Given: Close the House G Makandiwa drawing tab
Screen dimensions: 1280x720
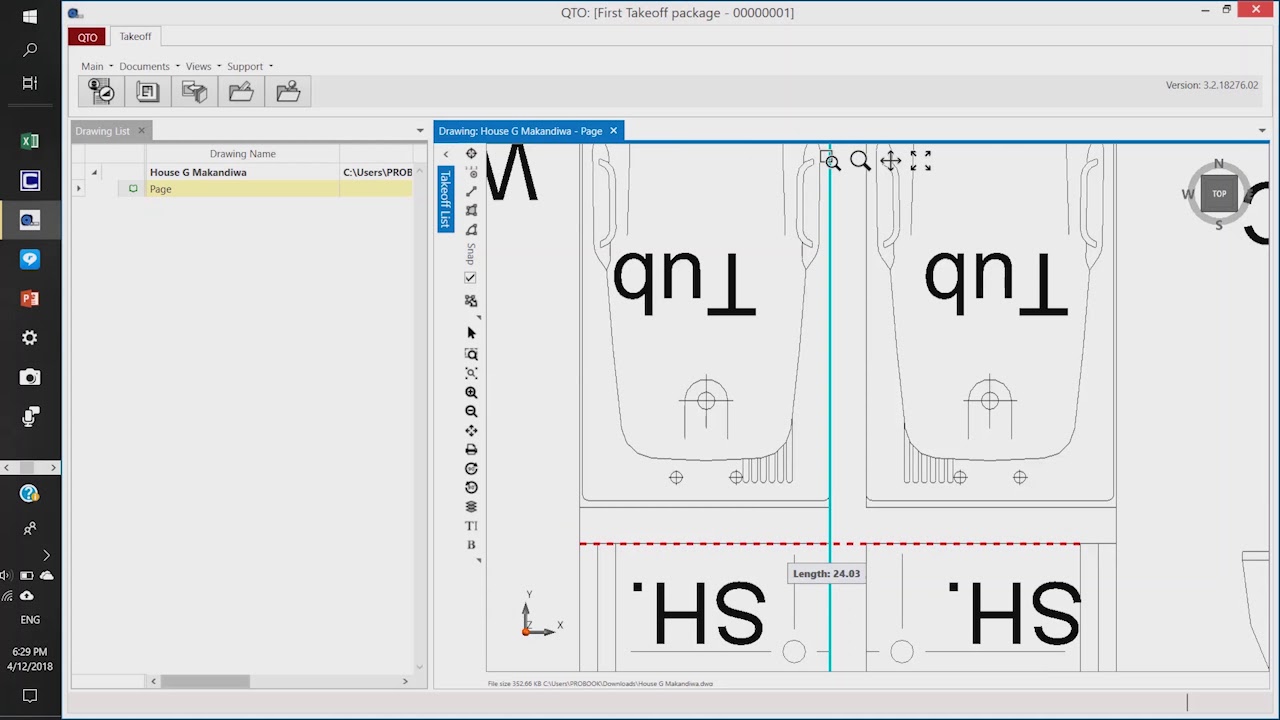Looking at the screenshot, I should pos(614,131).
